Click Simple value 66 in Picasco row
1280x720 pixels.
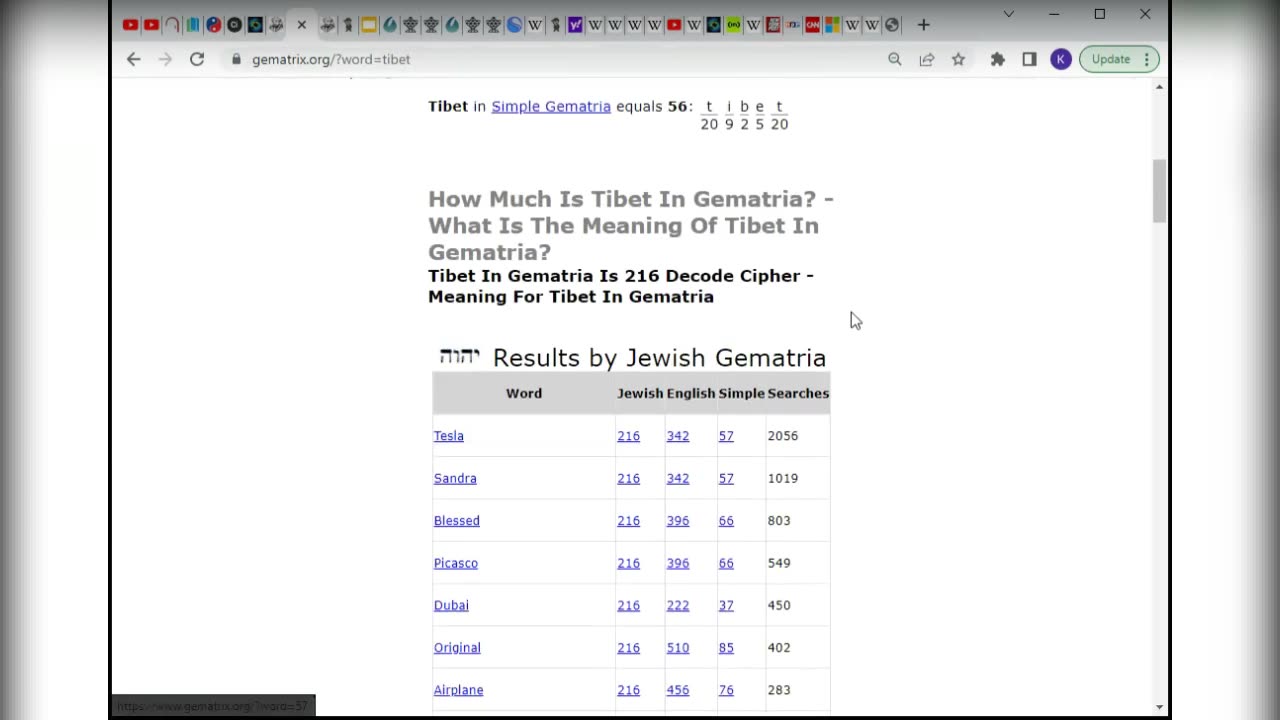coord(726,563)
